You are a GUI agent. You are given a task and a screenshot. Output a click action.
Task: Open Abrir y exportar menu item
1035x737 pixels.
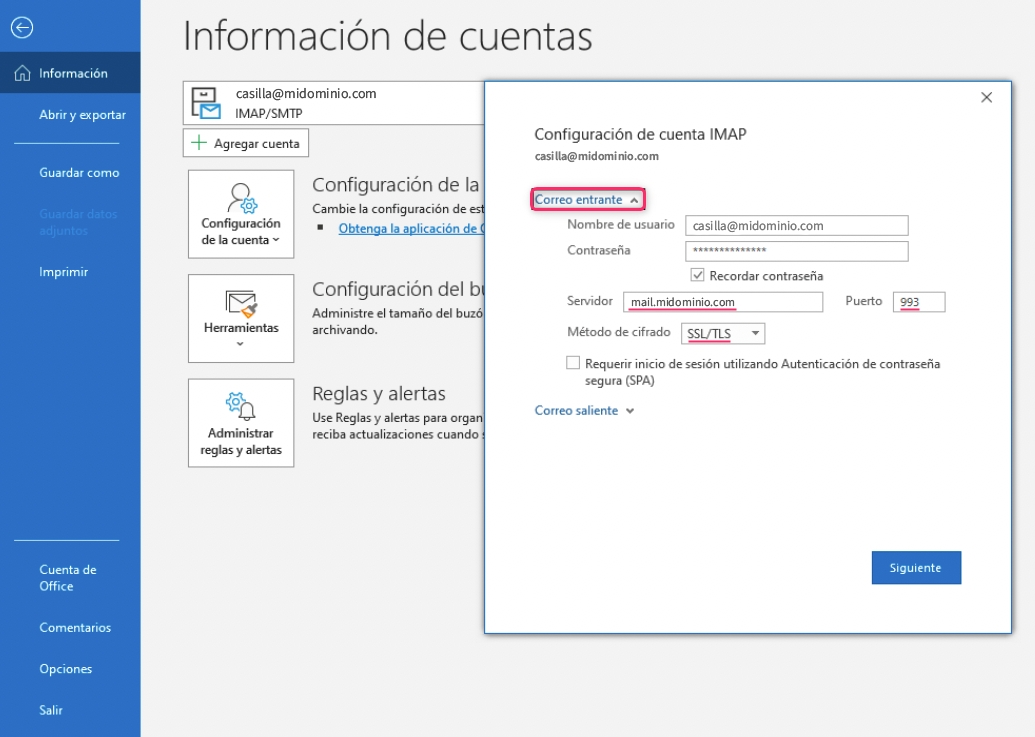tap(82, 115)
